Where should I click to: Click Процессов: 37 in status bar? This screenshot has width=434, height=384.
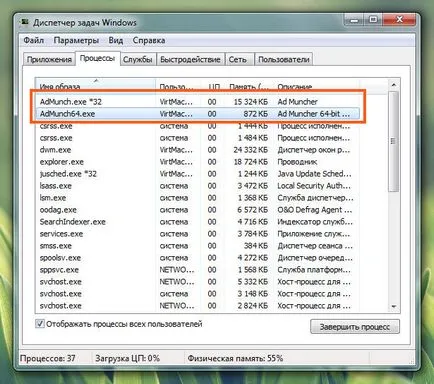[x=48, y=359]
